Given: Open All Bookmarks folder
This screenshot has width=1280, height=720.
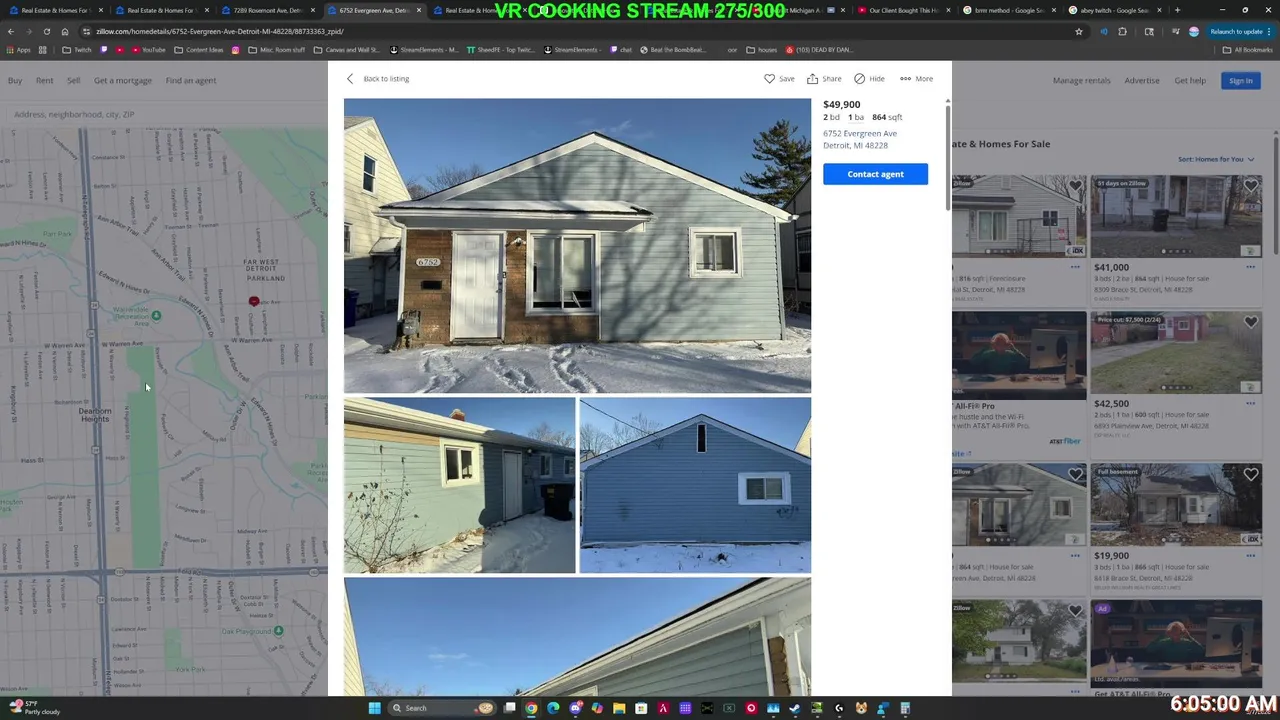Looking at the screenshot, I should 1248,49.
